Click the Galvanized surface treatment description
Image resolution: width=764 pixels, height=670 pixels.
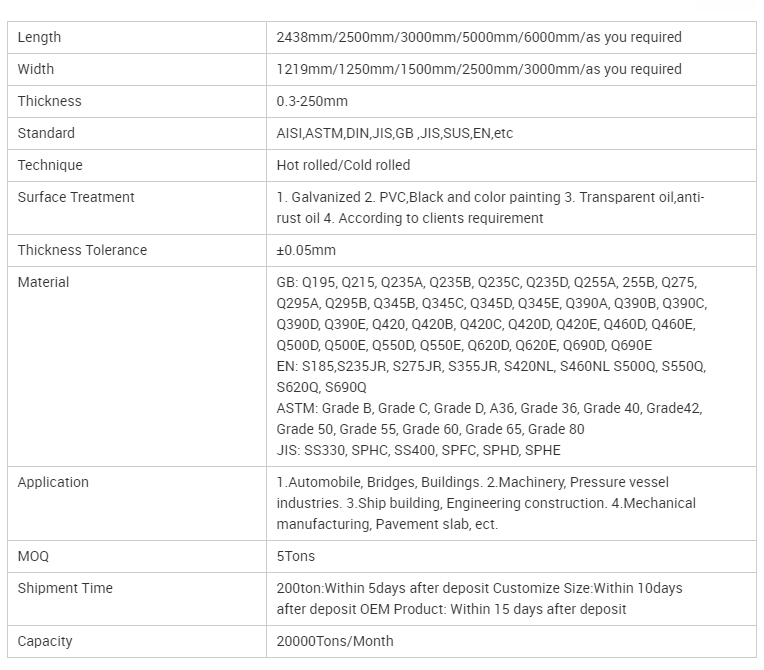coord(490,208)
